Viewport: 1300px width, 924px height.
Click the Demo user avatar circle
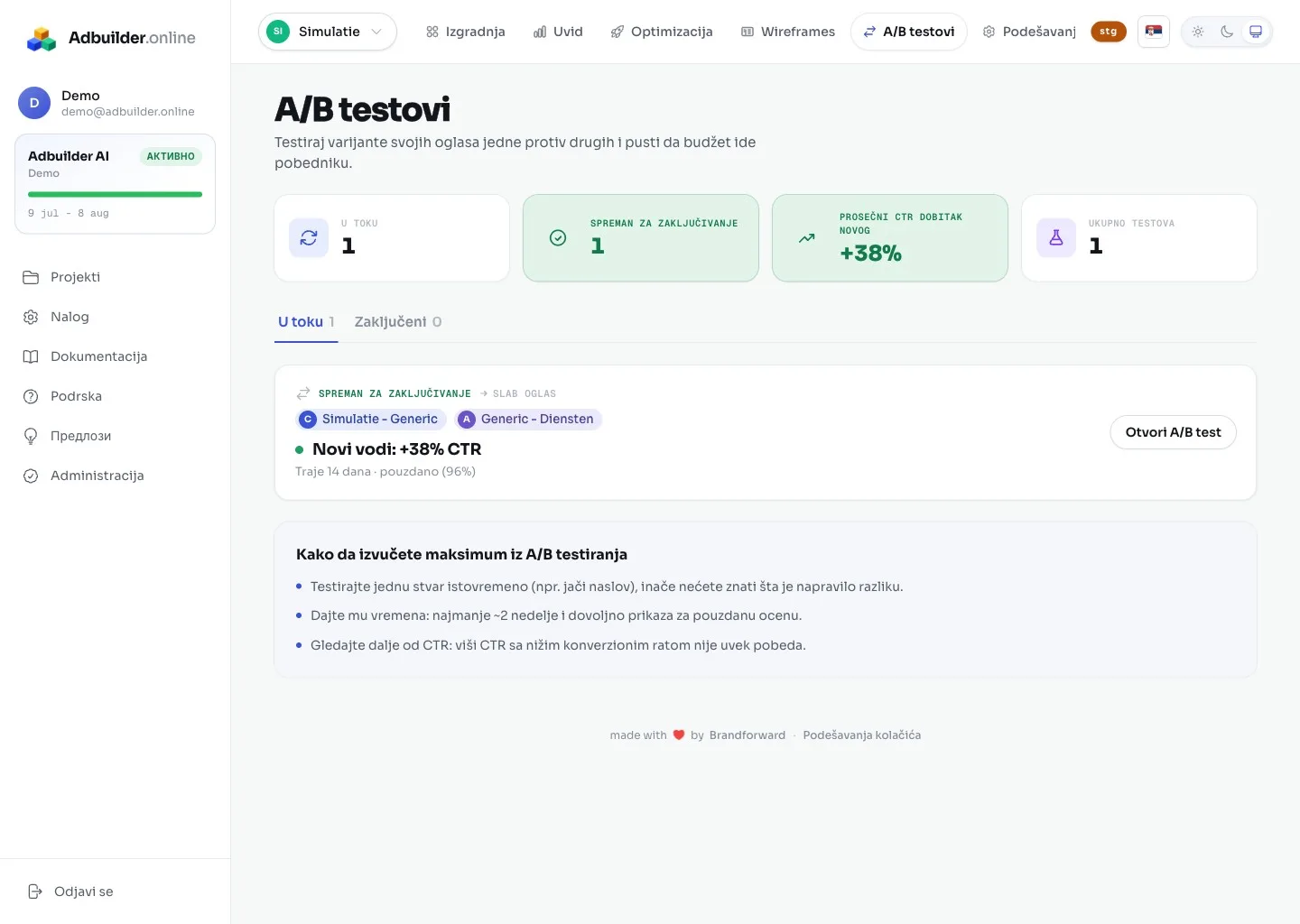coord(34,103)
